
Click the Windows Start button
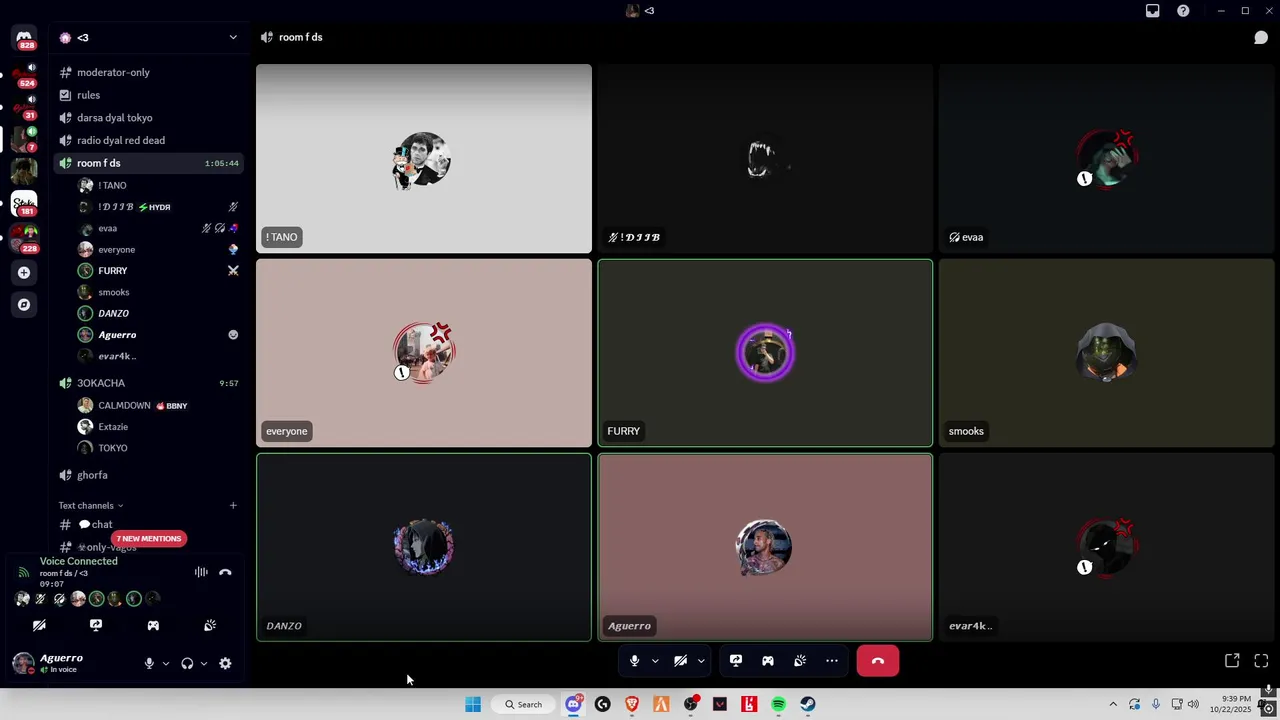(473, 704)
